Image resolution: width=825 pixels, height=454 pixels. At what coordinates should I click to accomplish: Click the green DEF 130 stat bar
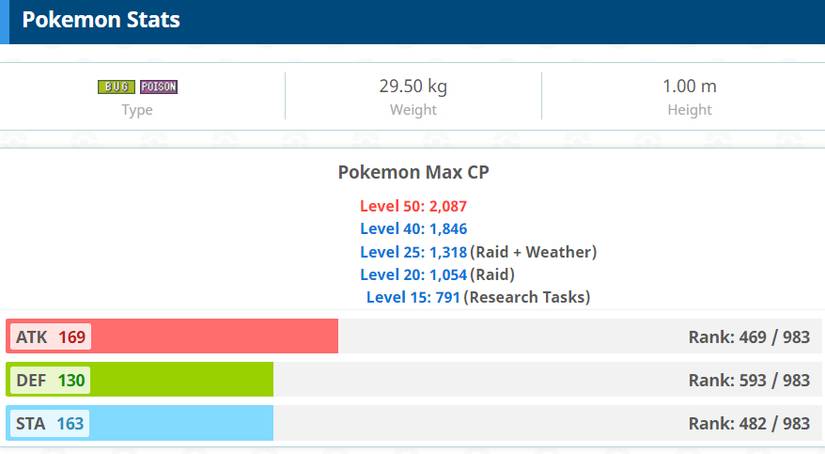click(x=139, y=379)
